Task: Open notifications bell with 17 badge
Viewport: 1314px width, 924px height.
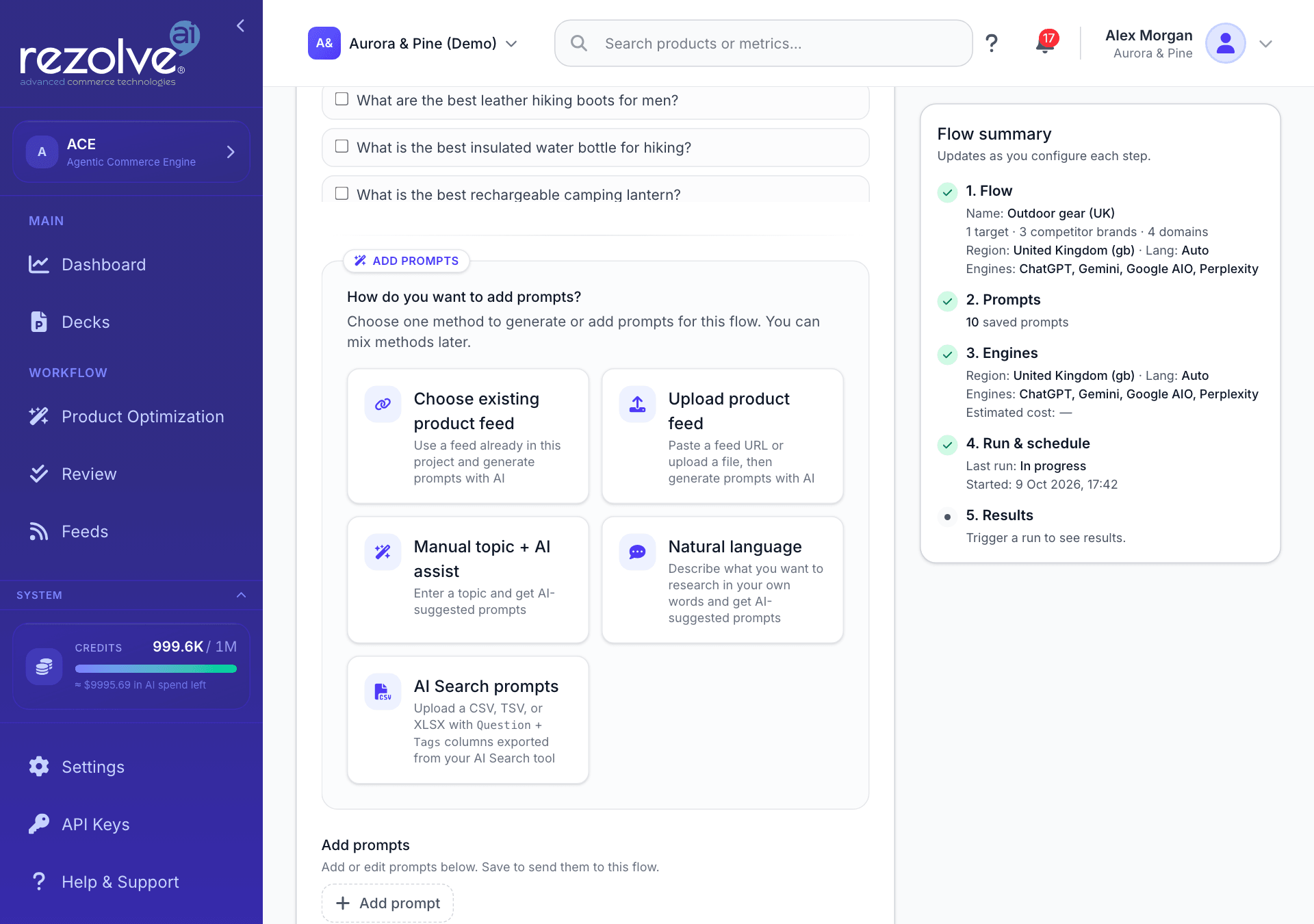Action: coord(1046,42)
